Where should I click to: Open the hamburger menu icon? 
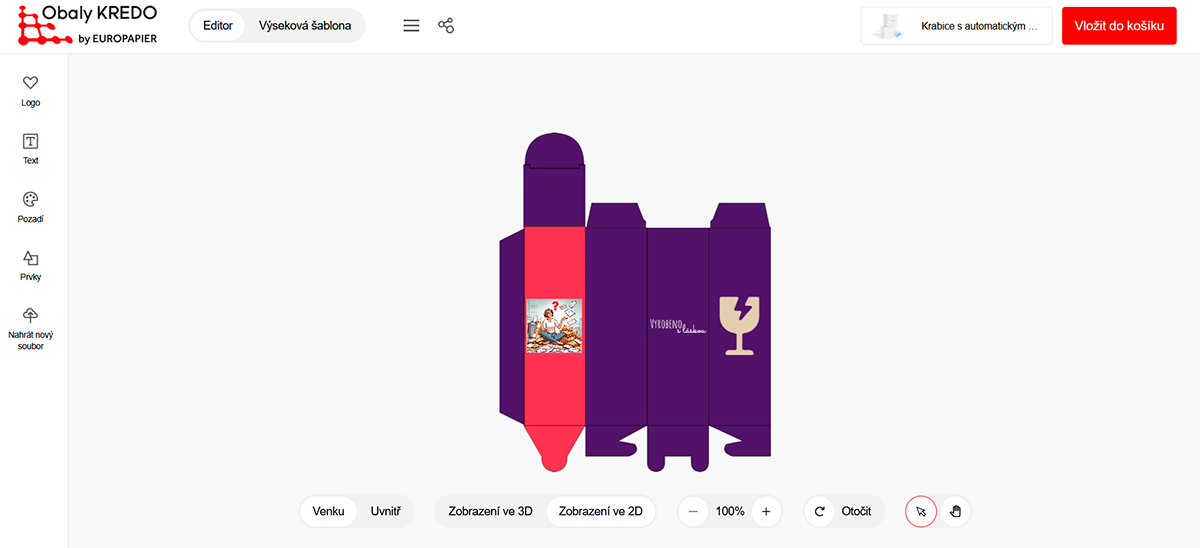[x=411, y=26]
